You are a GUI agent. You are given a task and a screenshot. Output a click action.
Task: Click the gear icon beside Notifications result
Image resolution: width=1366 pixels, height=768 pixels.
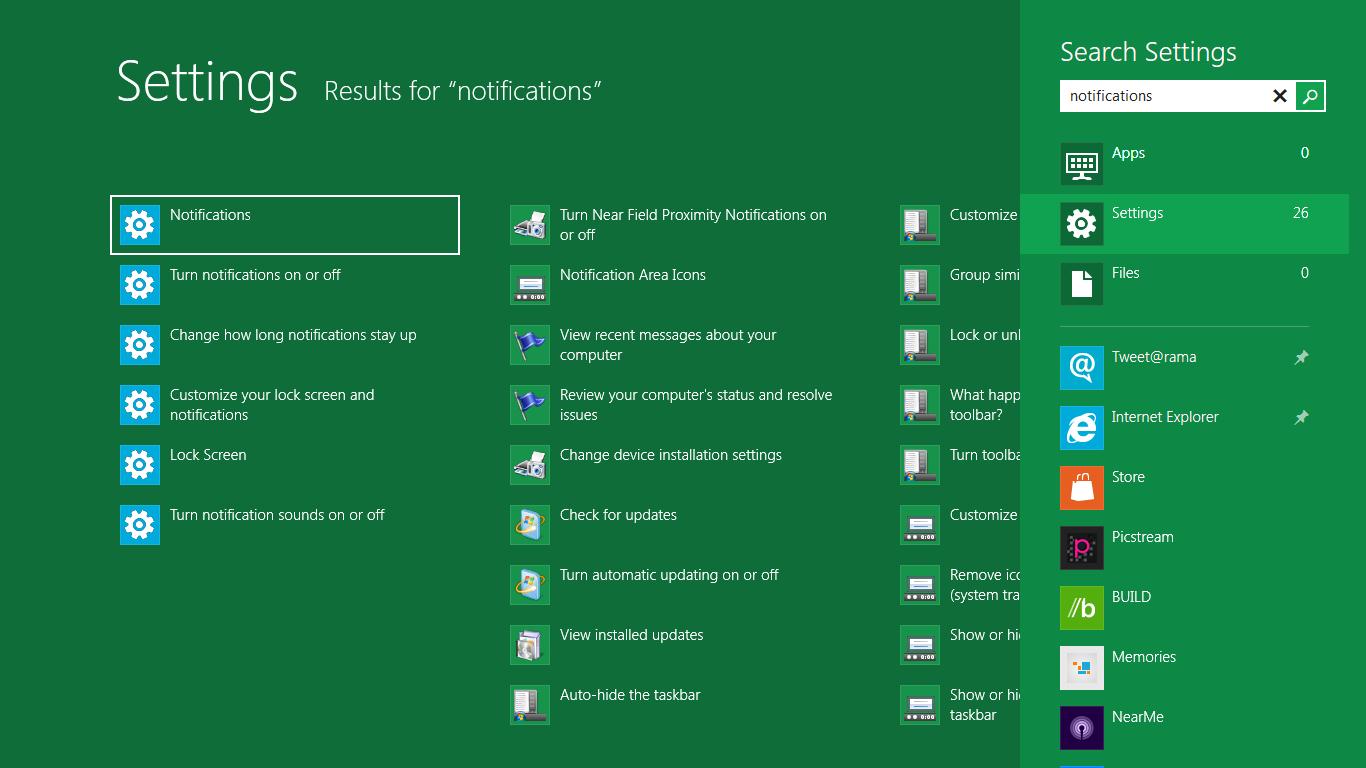pyautogui.click(x=140, y=225)
